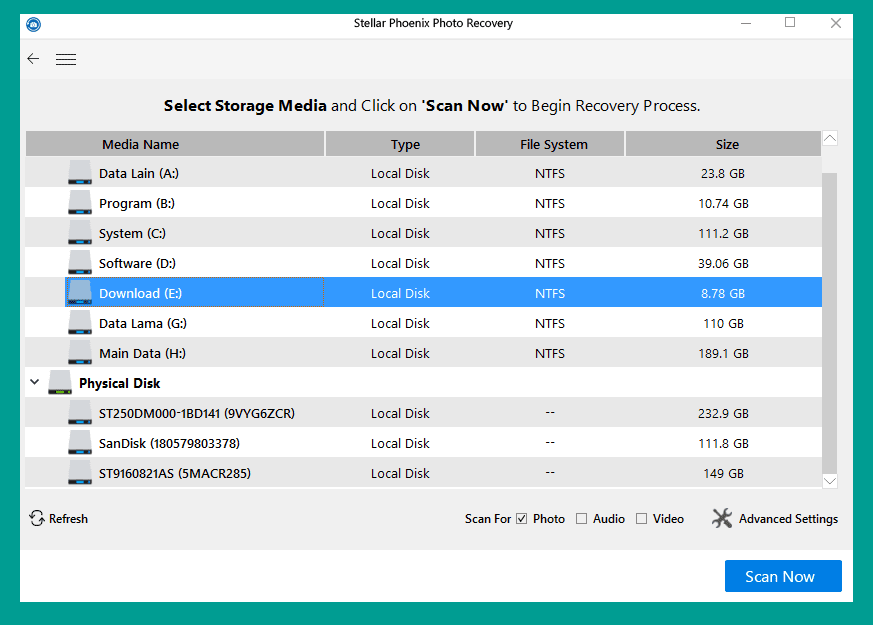Select the Data Lama (G:) drive
This screenshot has width=873, height=625.
[143, 323]
